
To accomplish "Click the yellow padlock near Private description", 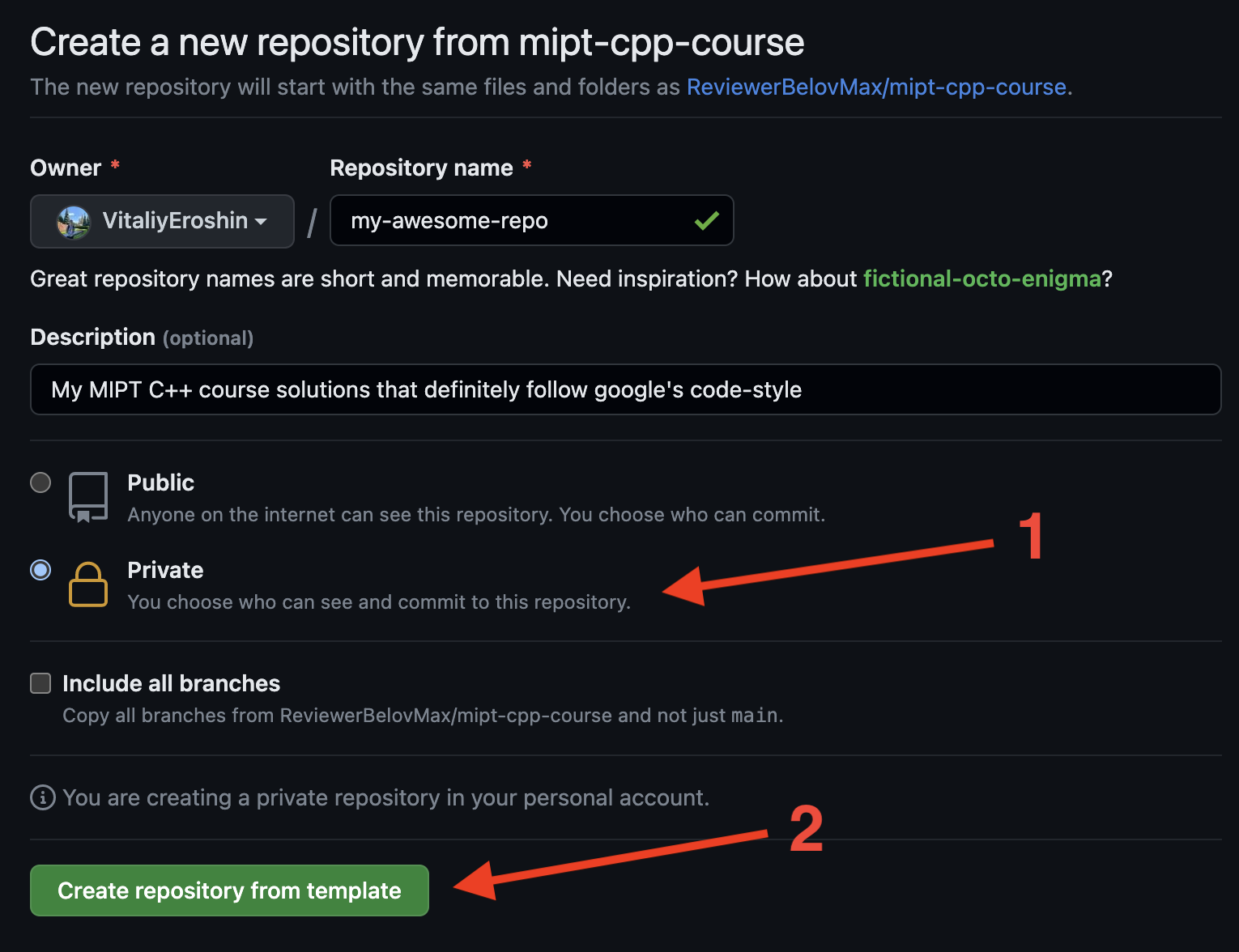I will [89, 584].
